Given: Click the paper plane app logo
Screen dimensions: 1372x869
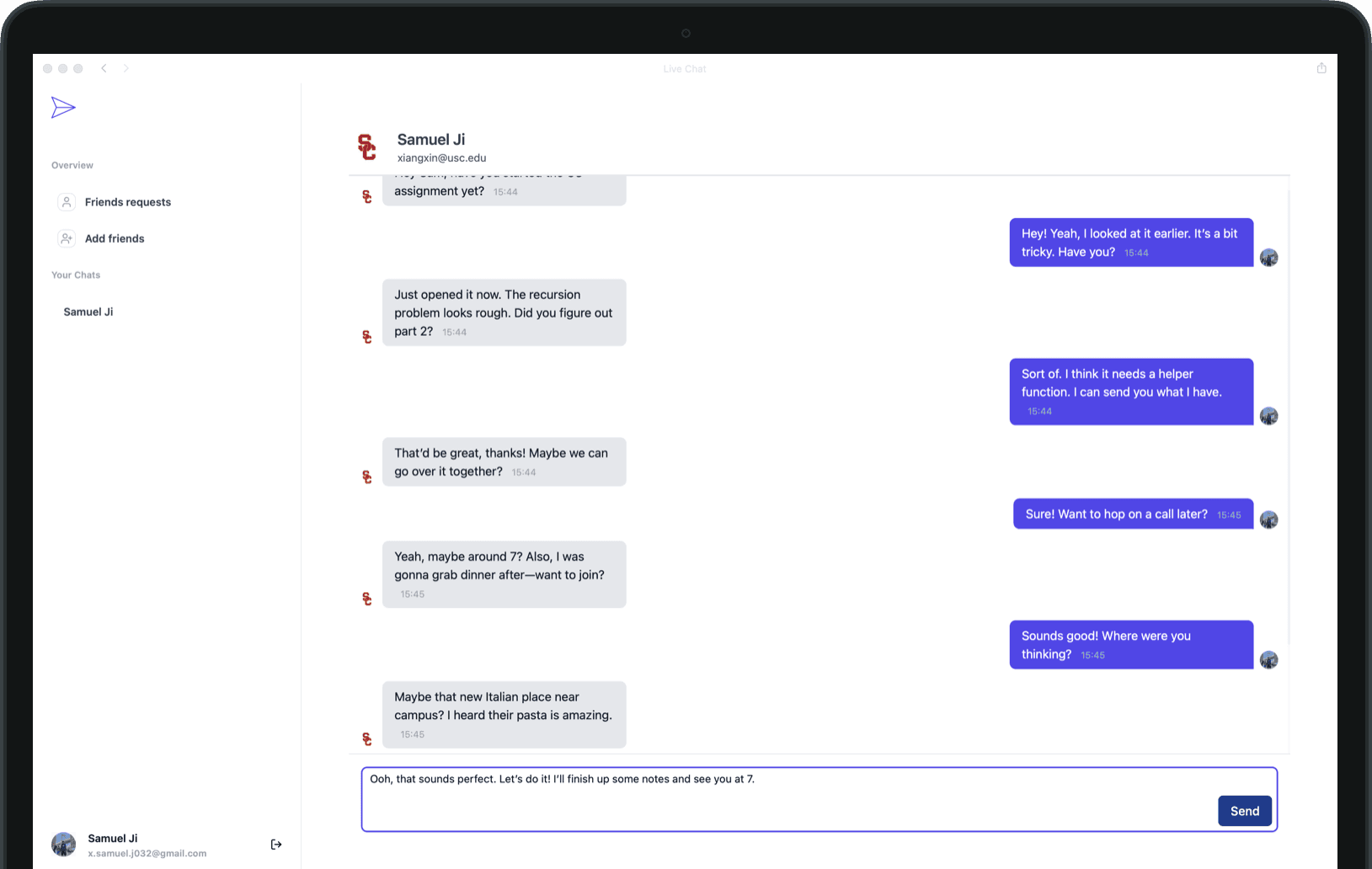Looking at the screenshot, I should pyautogui.click(x=63, y=108).
